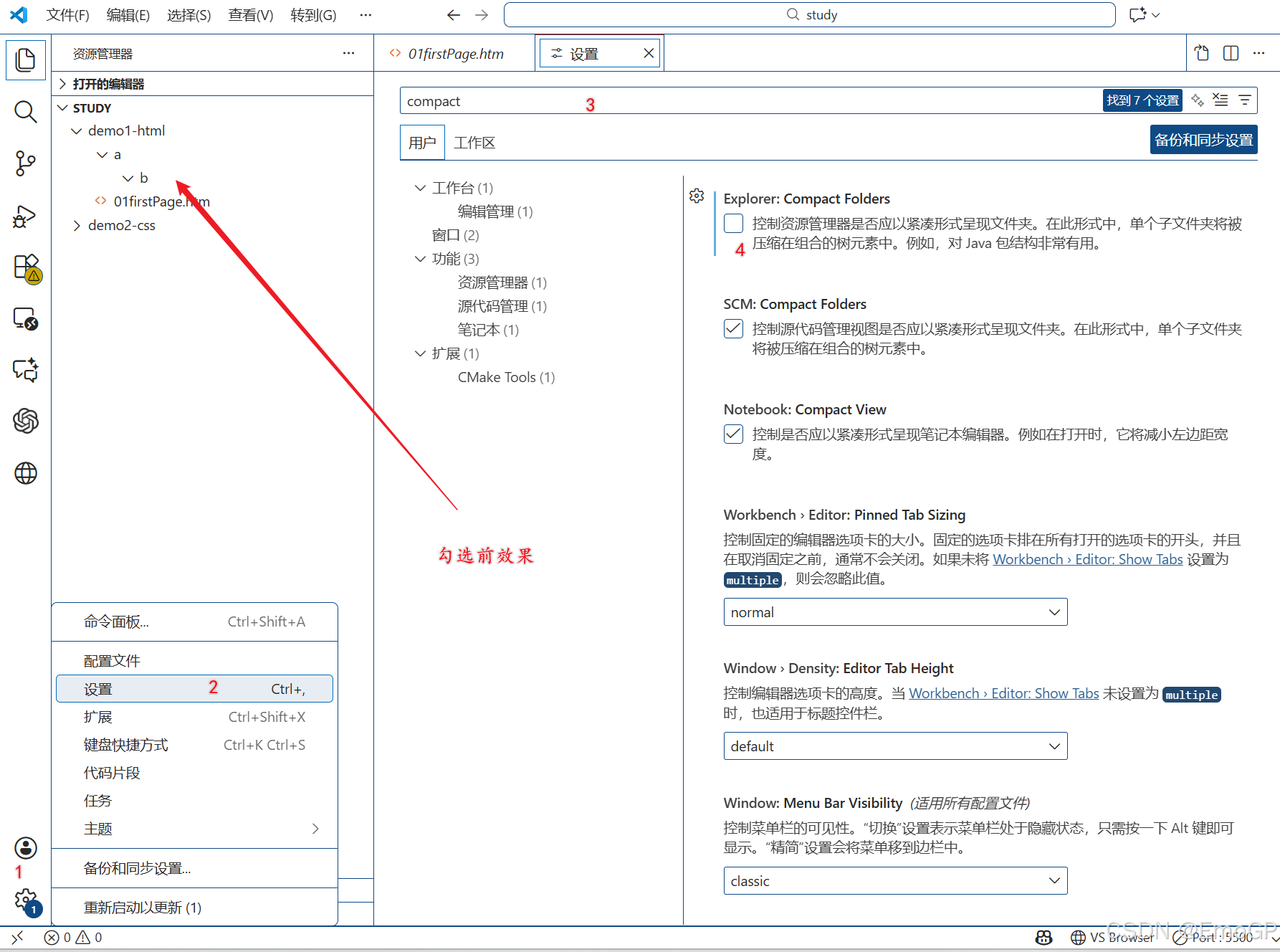Open the Explorer panel more actions ellipsis
Image resolution: width=1280 pixels, height=952 pixels.
348,54
